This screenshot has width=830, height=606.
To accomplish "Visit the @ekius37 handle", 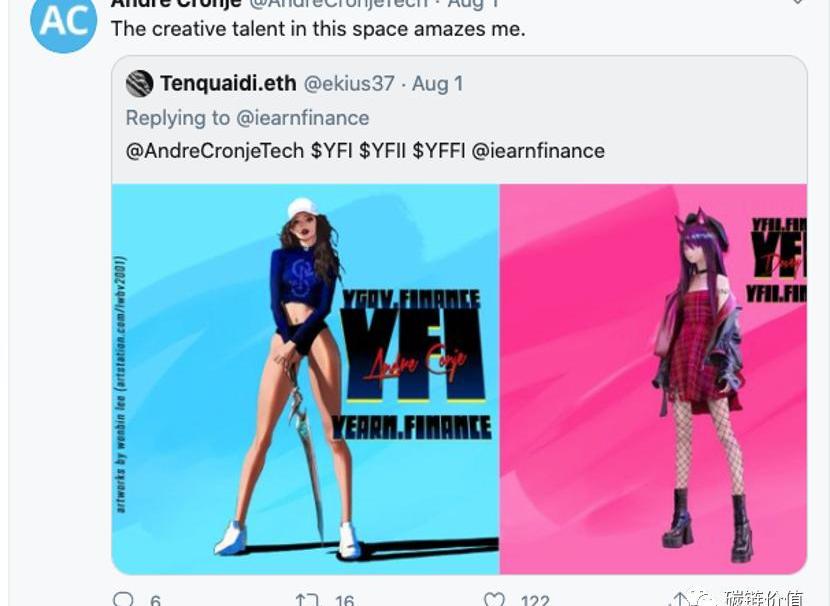I will (x=349, y=84).
